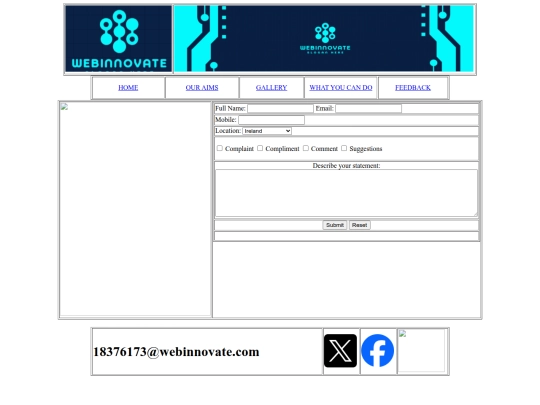The image size is (540, 405).
Task: Tick the Suggestions checkbox
Action: (x=344, y=148)
